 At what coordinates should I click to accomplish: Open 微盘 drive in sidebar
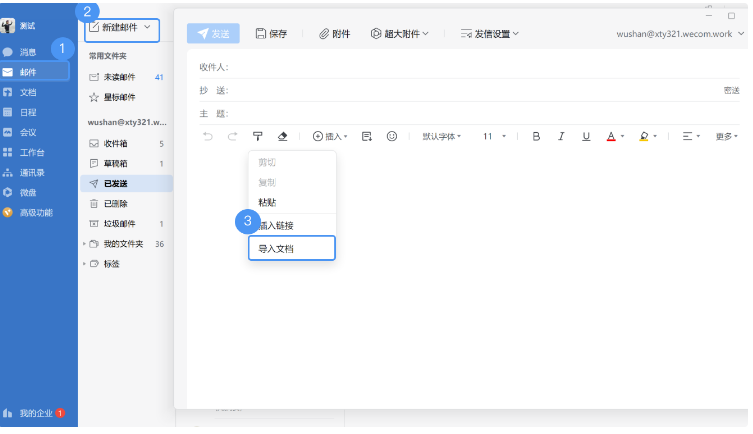pyautogui.click(x=27, y=192)
